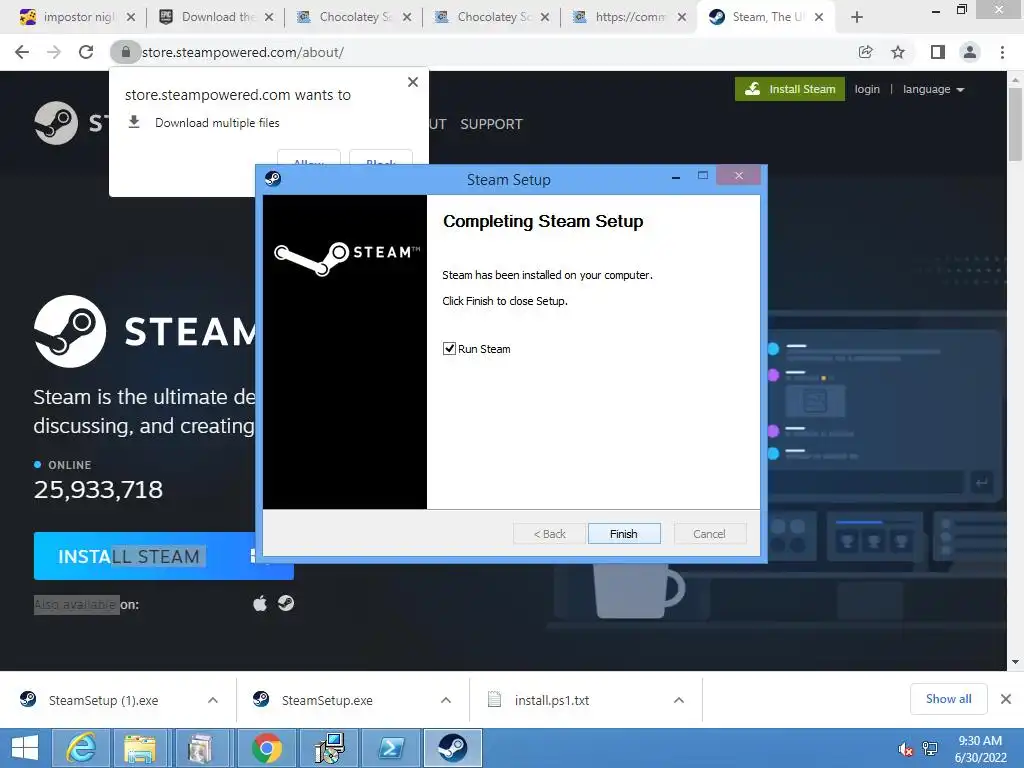Close the download permission popup
The height and width of the screenshot is (768, 1024).
(x=413, y=82)
